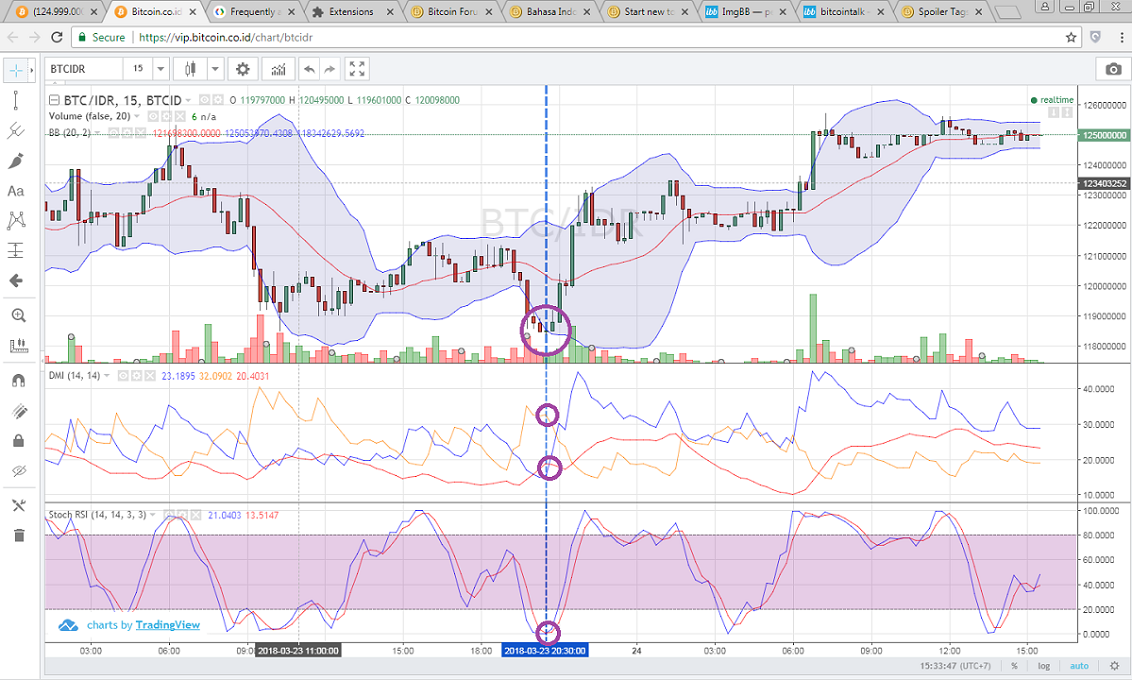The width and height of the screenshot is (1132, 680).
Task: Click the back arrow sidebar icon
Action: [x=16, y=280]
